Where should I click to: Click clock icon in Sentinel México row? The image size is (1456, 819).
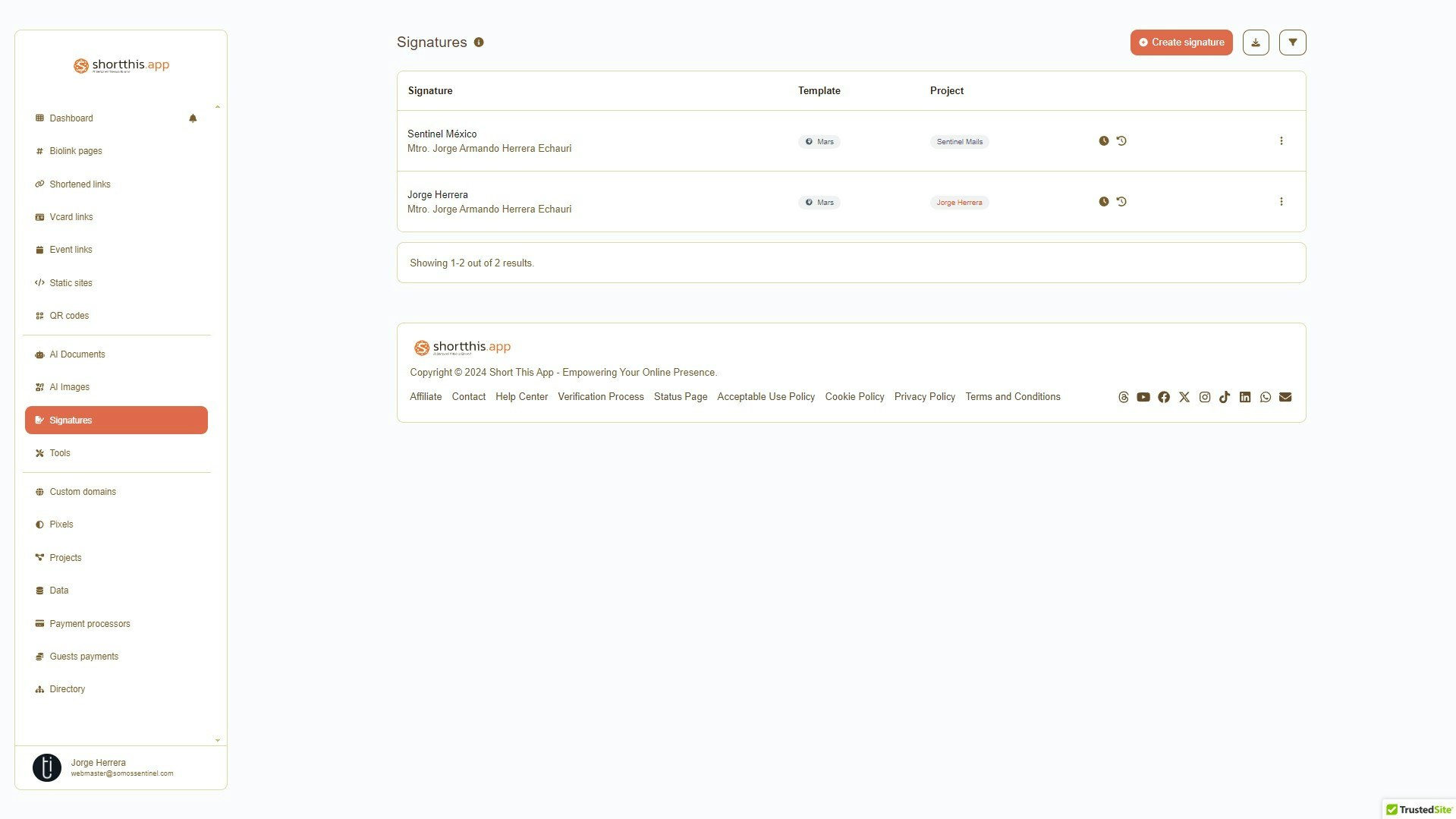coord(1104,141)
